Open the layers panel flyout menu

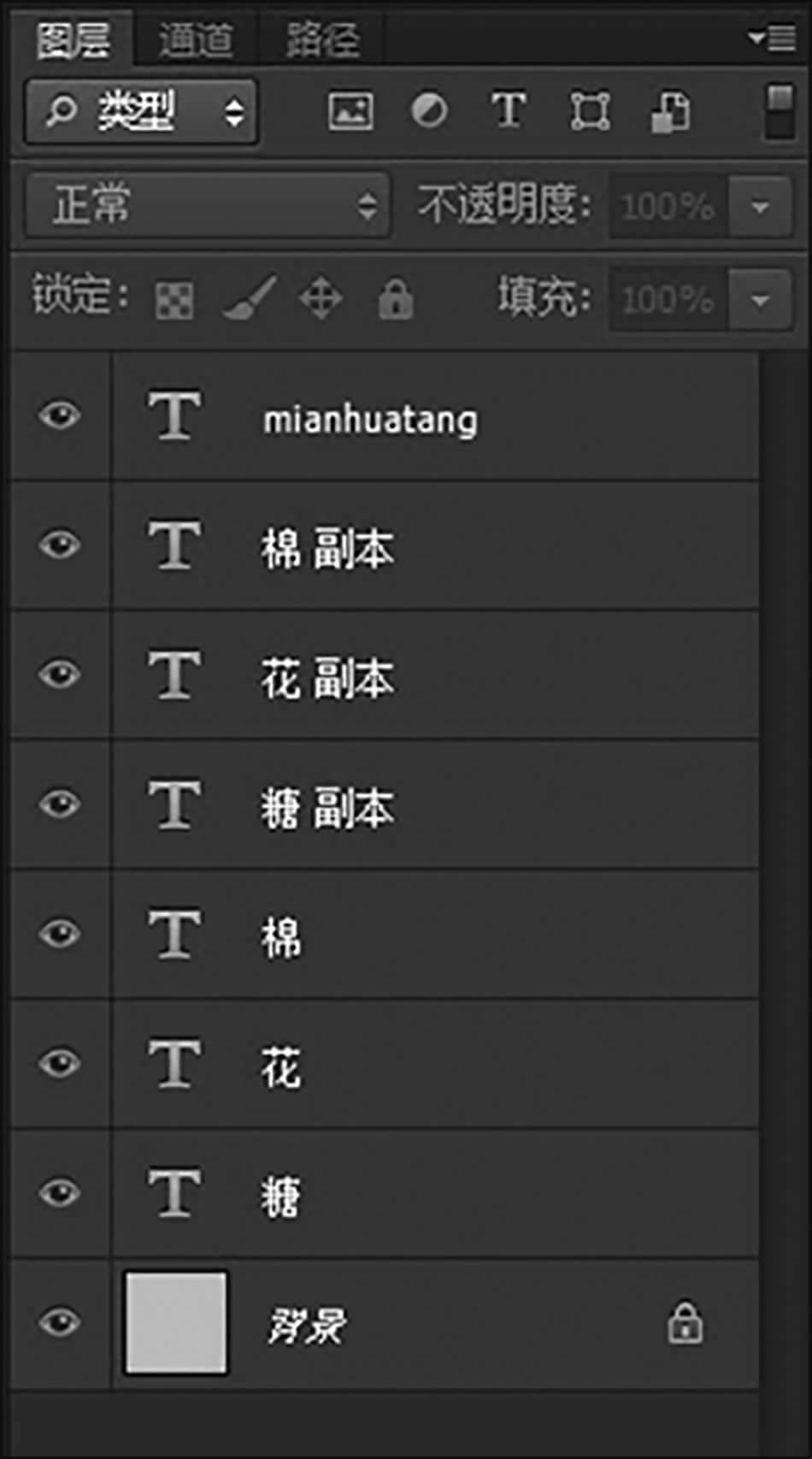point(772,38)
